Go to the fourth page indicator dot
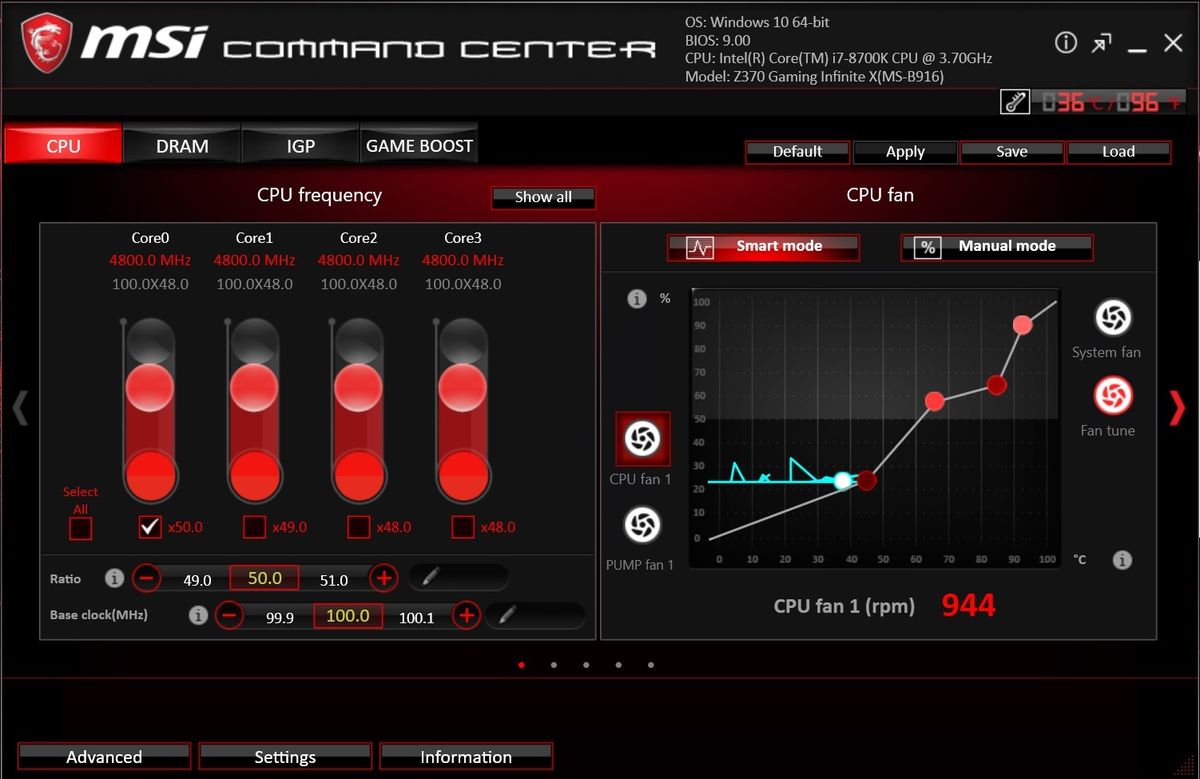 coord(619,664)
